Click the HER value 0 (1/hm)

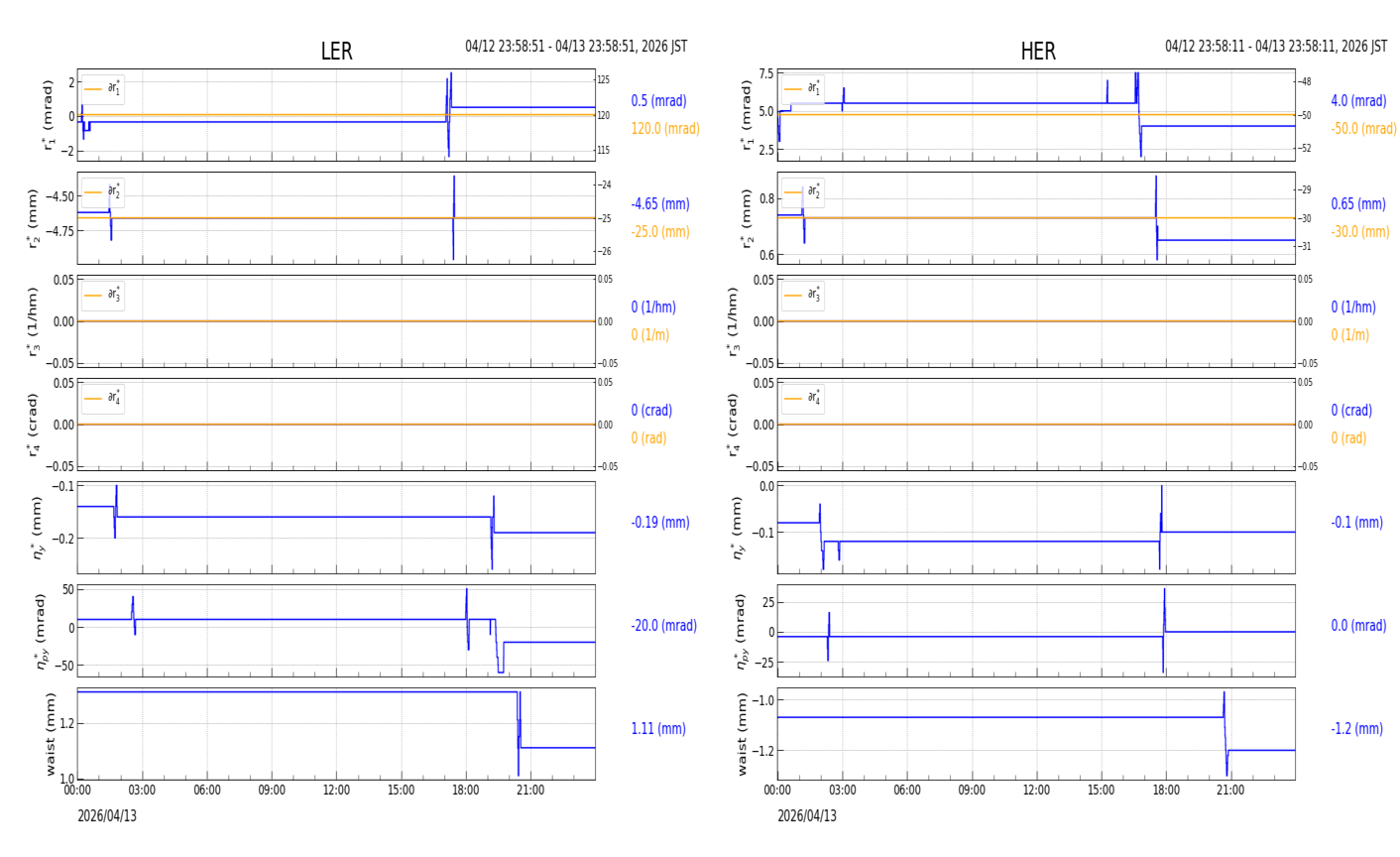pyautogui.click(x=1353, y=307)
